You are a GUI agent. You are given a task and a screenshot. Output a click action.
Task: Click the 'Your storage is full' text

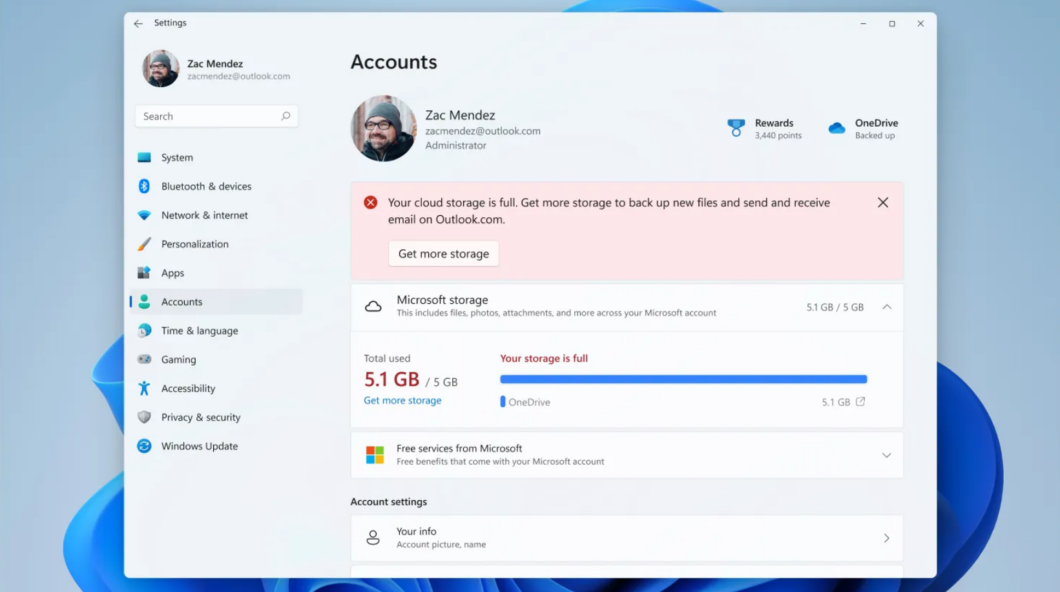tap(544, 358)
